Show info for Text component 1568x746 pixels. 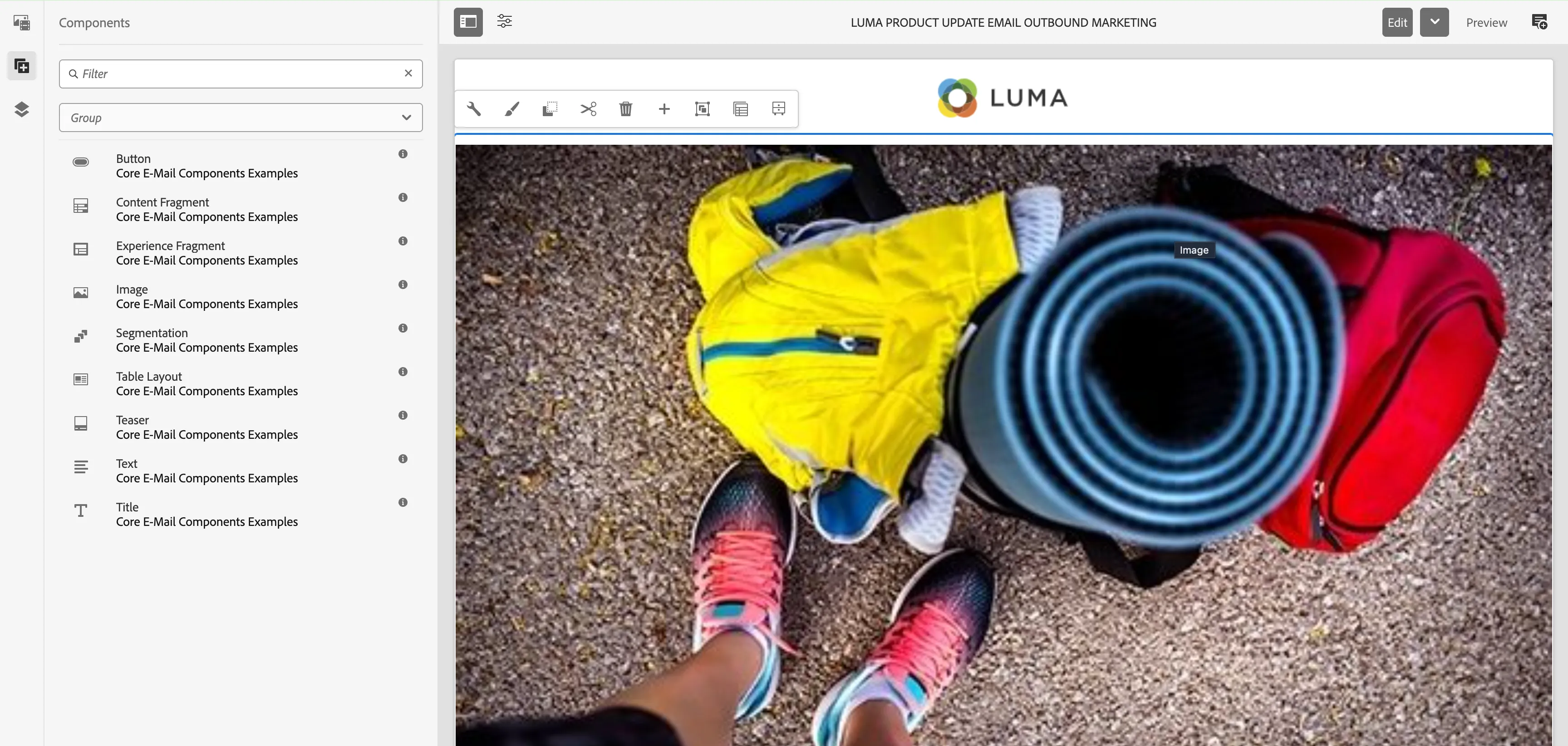click(403, 459)
